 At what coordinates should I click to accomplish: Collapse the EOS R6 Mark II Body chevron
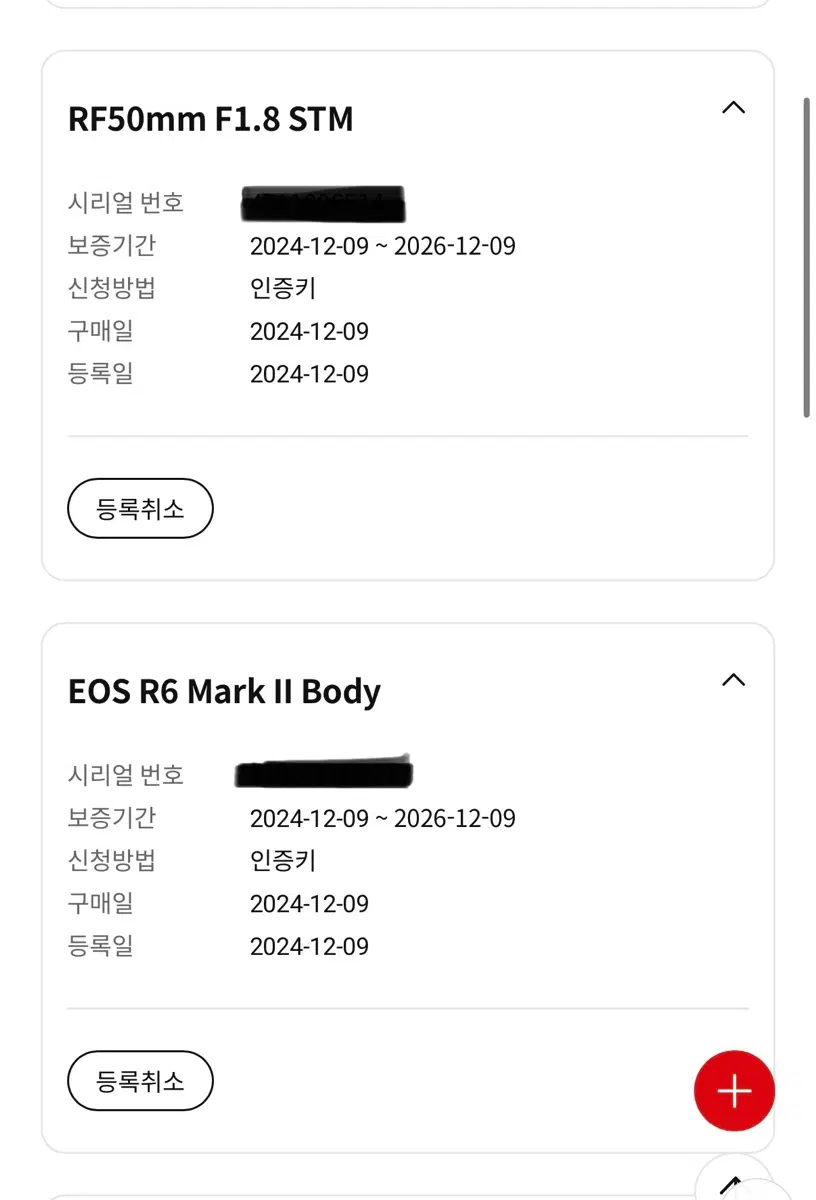point(733,680)
